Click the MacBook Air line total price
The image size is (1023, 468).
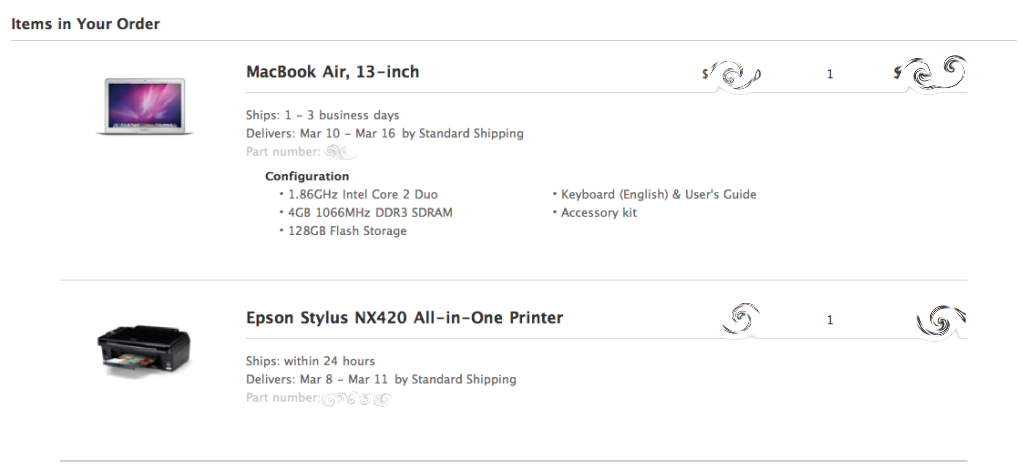point(932,72)
